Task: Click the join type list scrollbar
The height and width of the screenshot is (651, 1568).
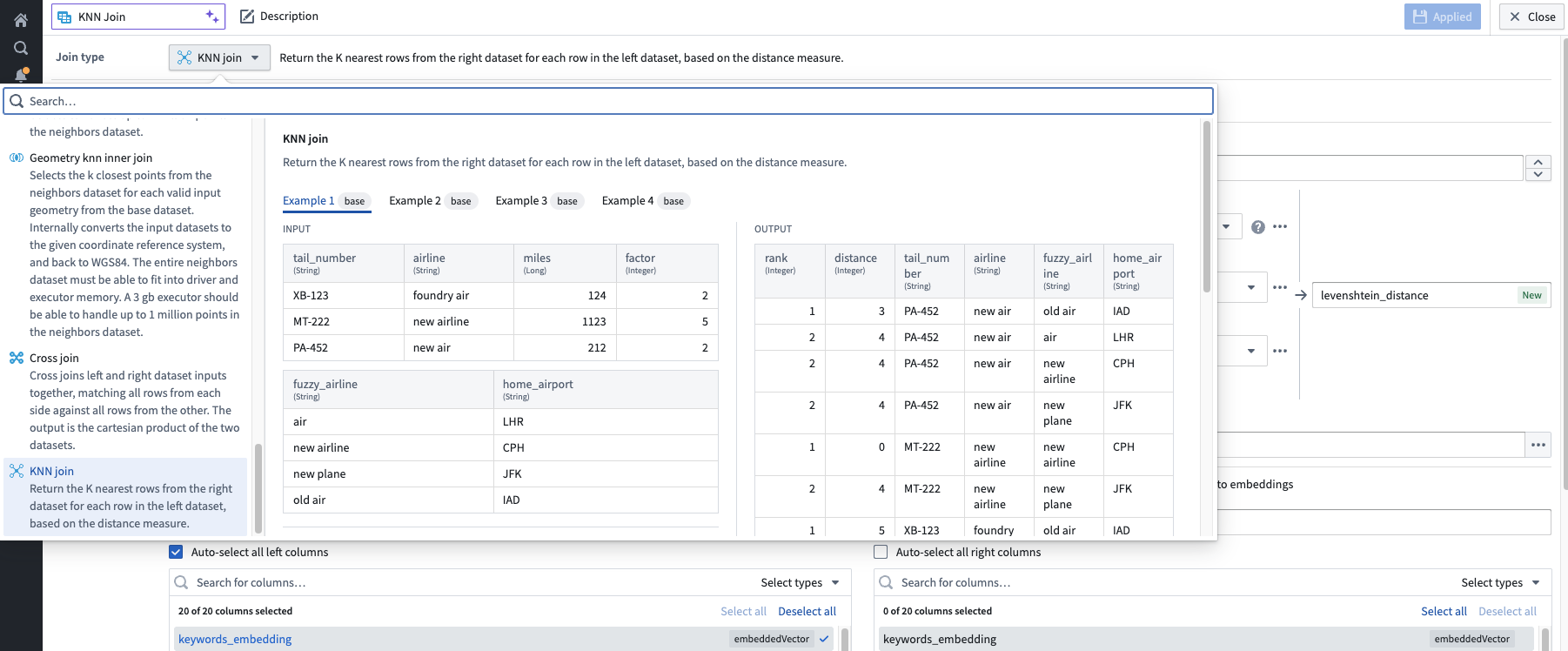Action: click(x=258, y=488)
